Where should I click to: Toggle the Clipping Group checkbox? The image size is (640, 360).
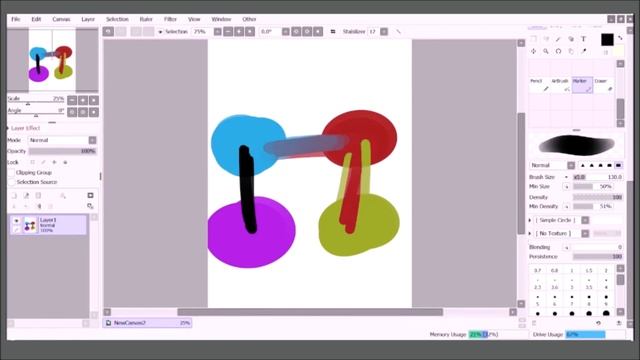tap(11, 173)
